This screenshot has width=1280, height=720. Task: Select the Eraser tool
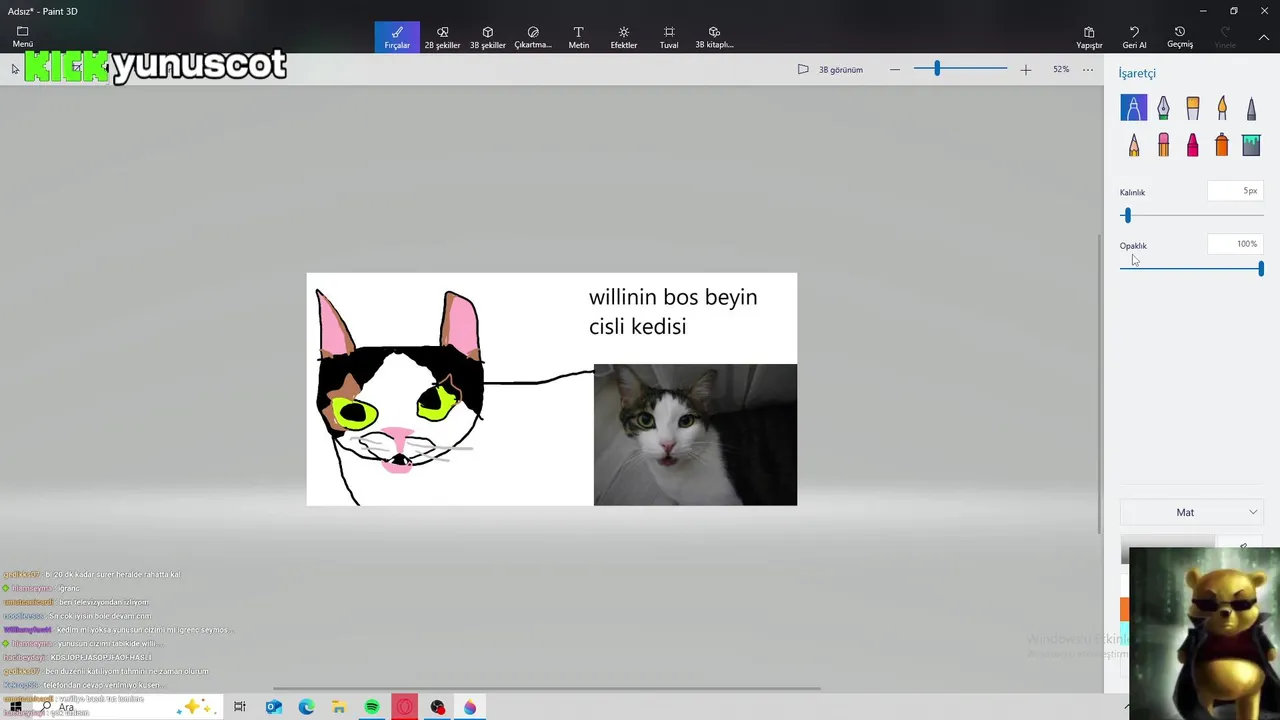click(x=1163, y=146)
